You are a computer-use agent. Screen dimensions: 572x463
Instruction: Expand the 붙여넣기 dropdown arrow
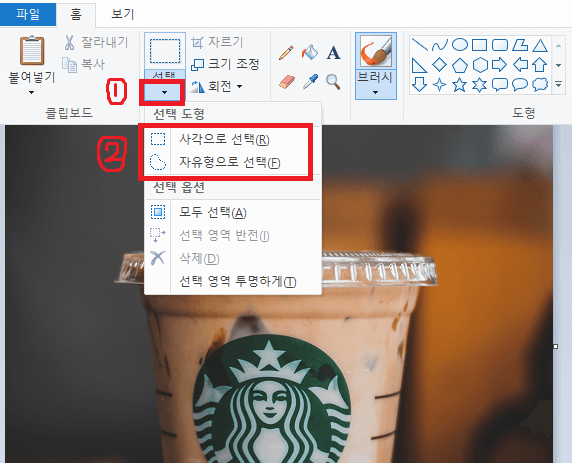32,93
